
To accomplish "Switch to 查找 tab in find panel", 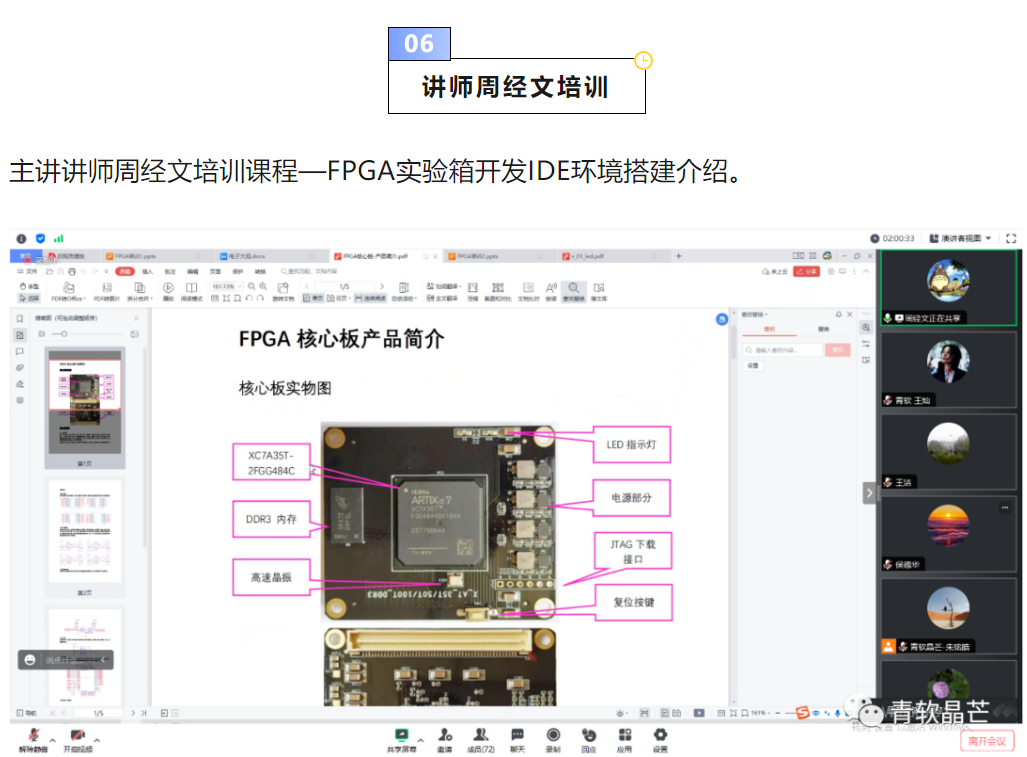I will tap(769, 329).
